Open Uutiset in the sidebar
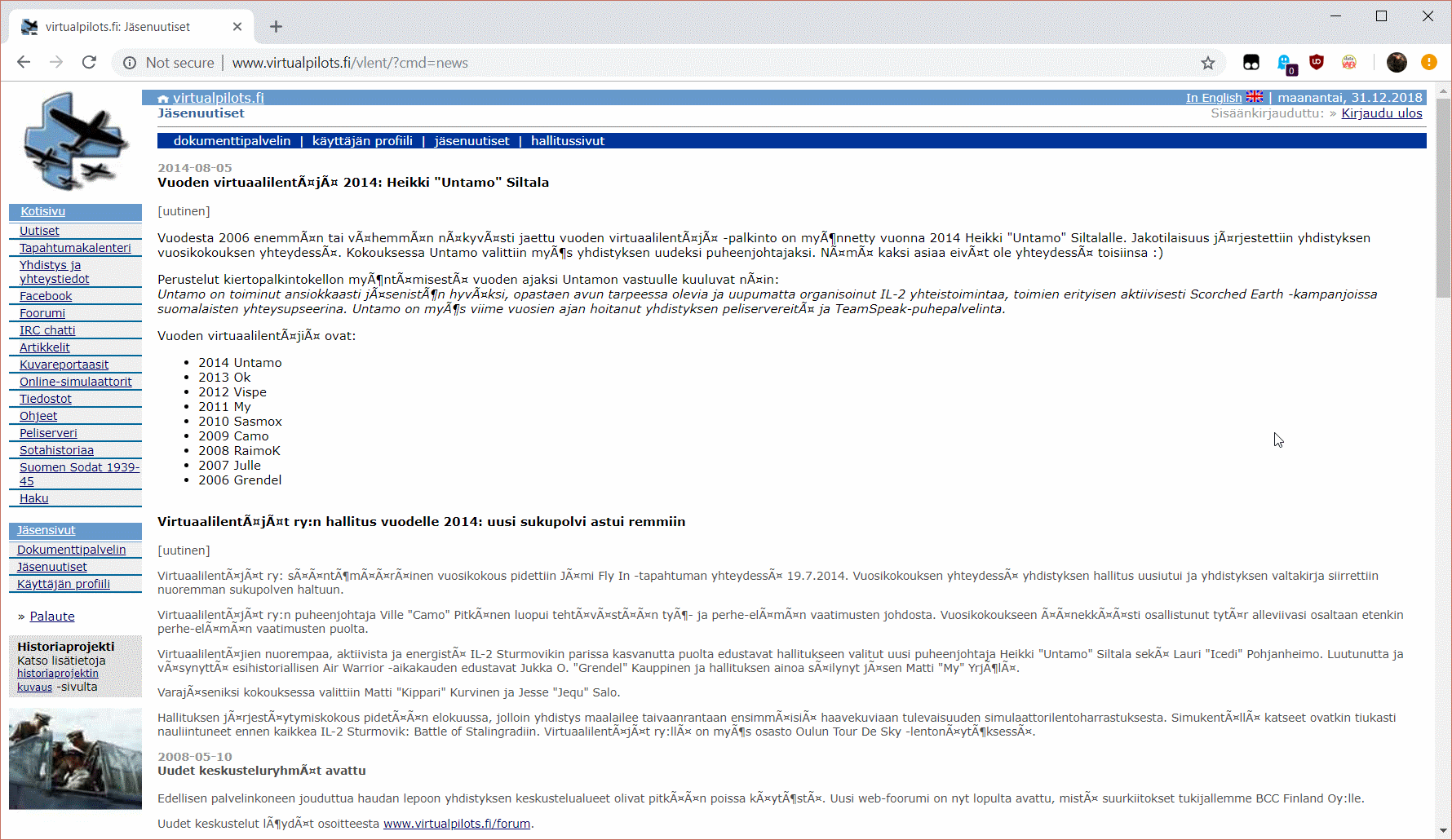The image size is (1452, 840). (x=39, y=231)
